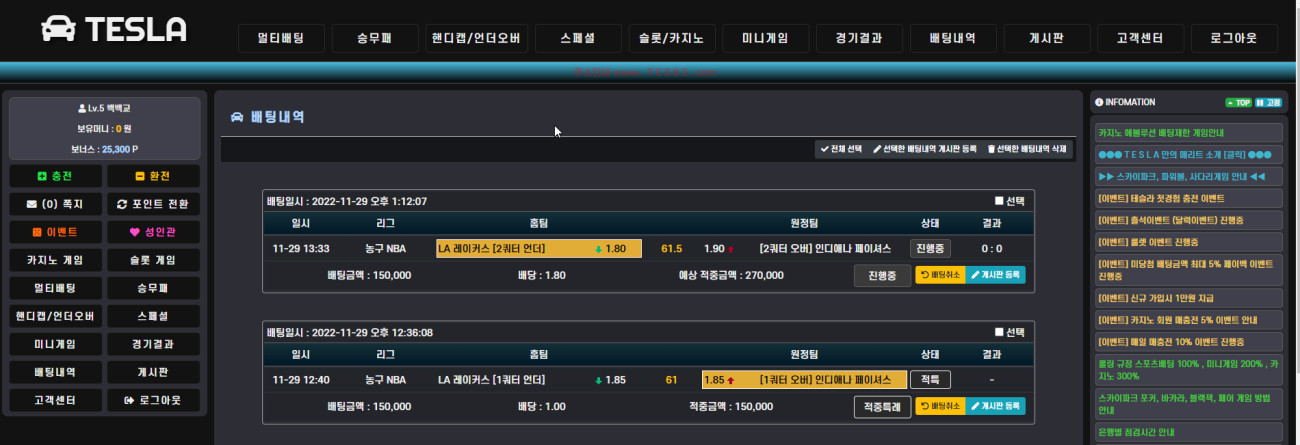The height and width of the screenshot is (445, 1300).
Task: Check 선택 box for the 12:36:08 bet
Action: pos(999,332)
